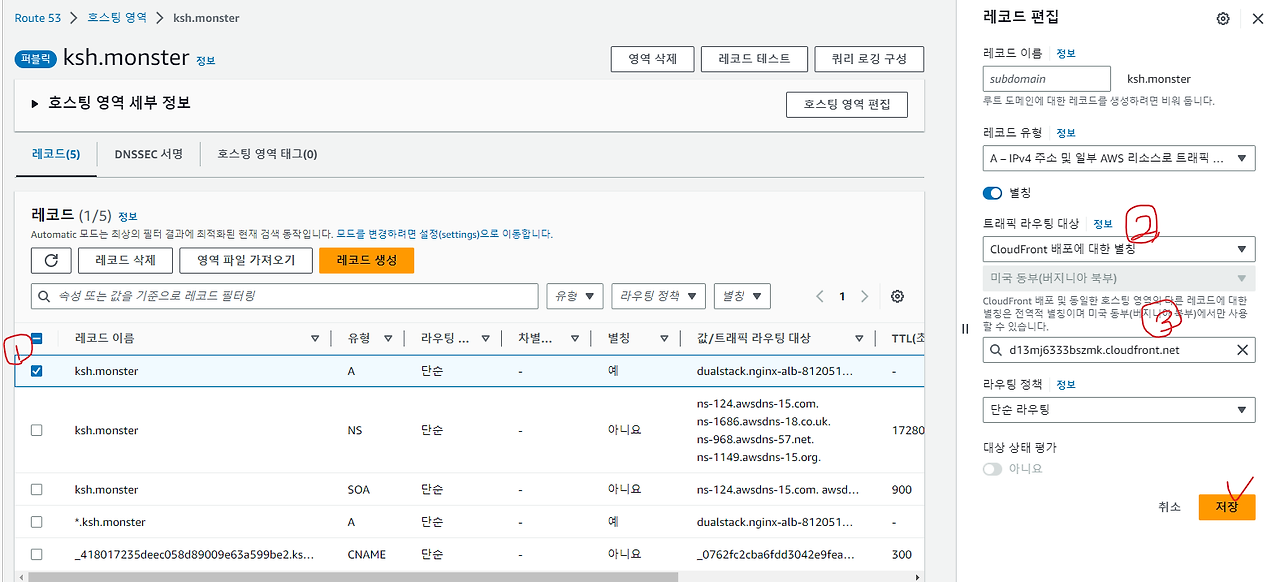
Task: Open Route 53 breadcrumb link
Action: pos(38,18)
